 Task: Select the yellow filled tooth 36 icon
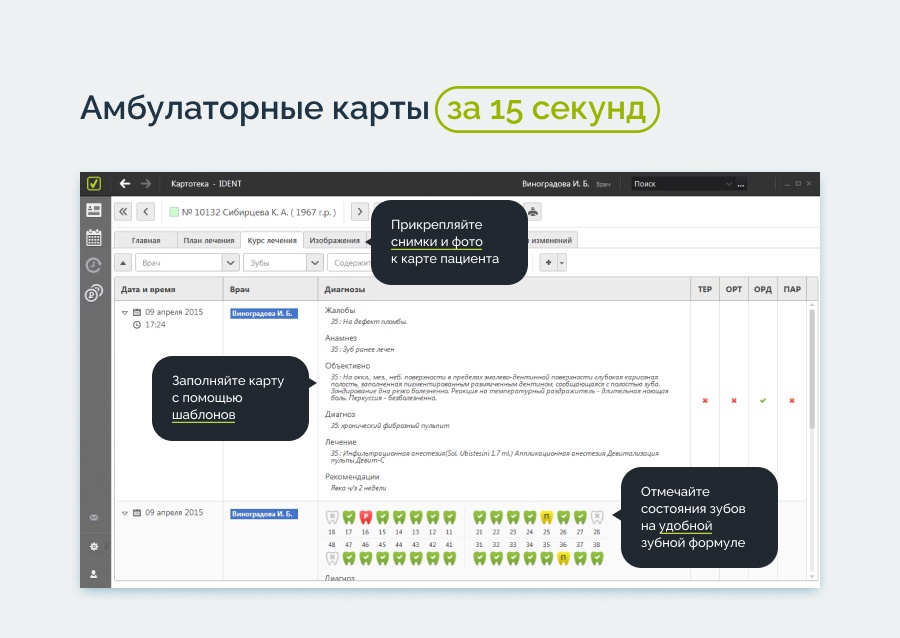[564, 558]
